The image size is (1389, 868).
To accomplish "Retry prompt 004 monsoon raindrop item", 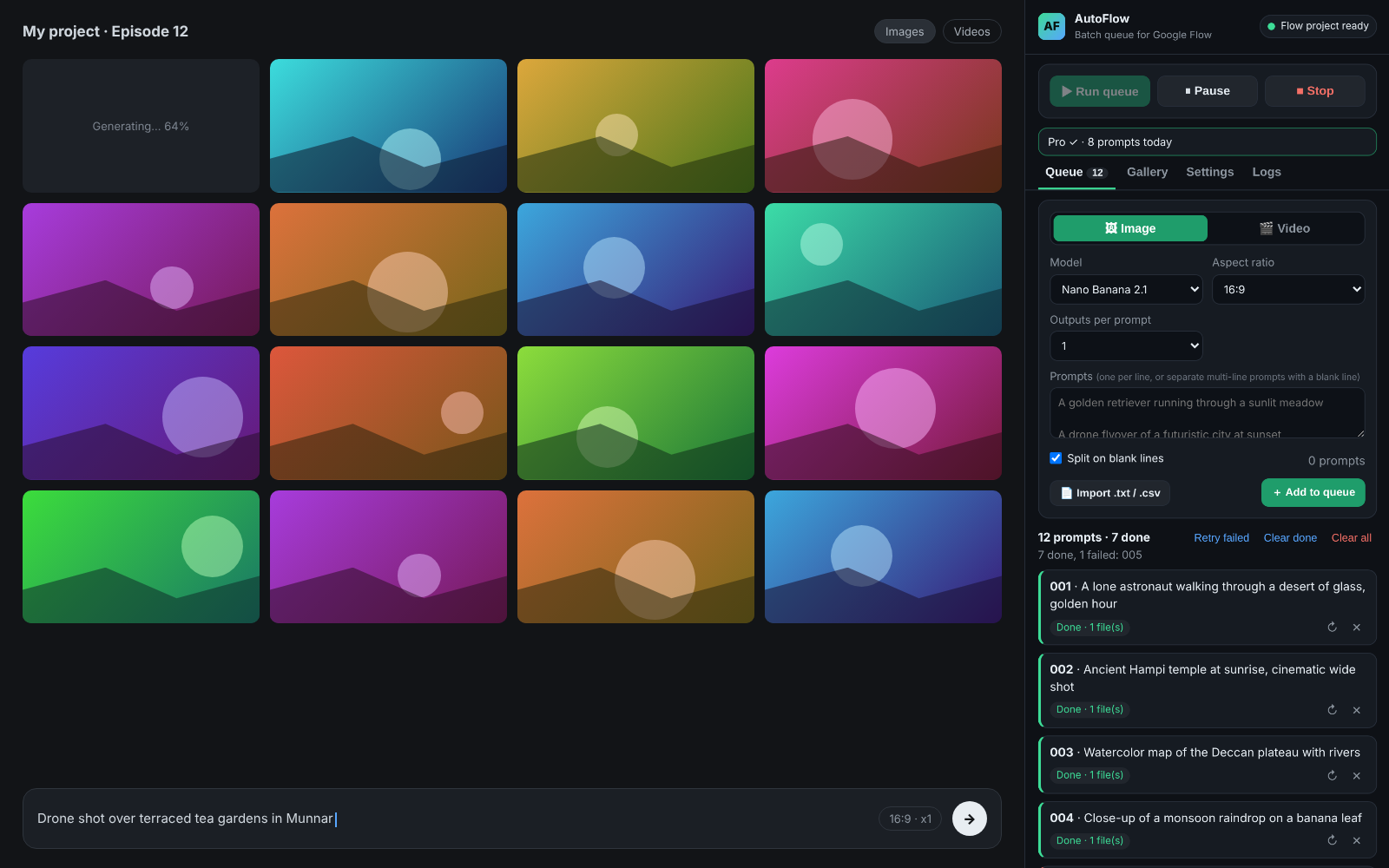I will coord(1332,840).
